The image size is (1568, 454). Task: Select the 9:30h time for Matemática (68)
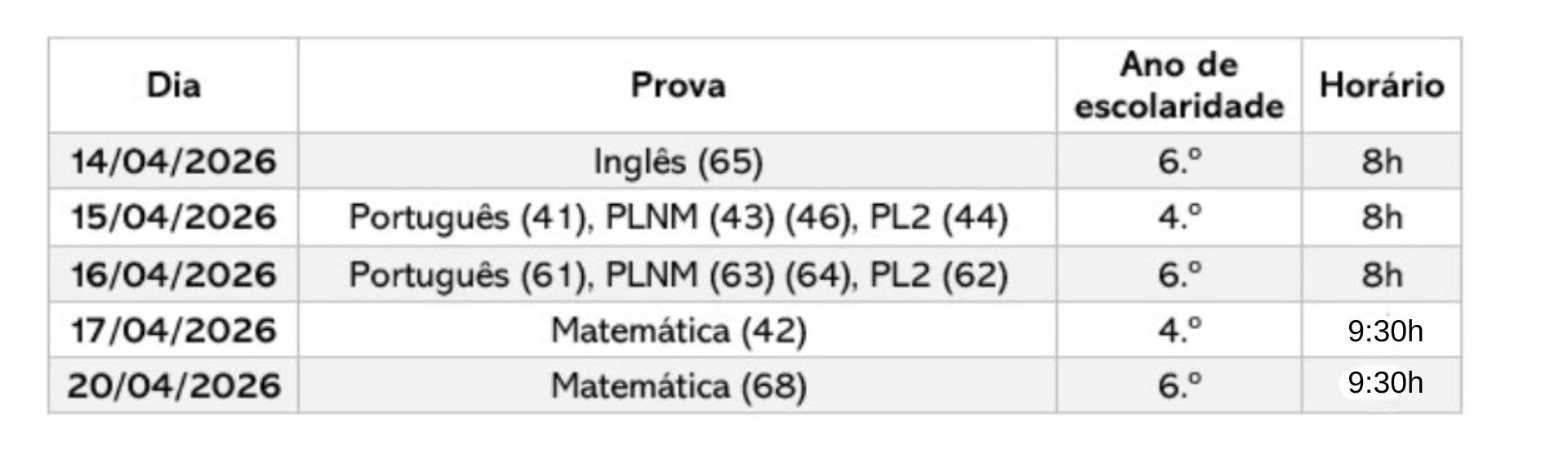click(1385, 383)
